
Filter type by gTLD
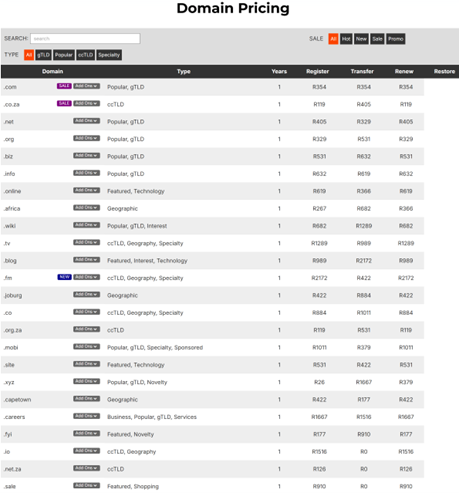(43, 55)
